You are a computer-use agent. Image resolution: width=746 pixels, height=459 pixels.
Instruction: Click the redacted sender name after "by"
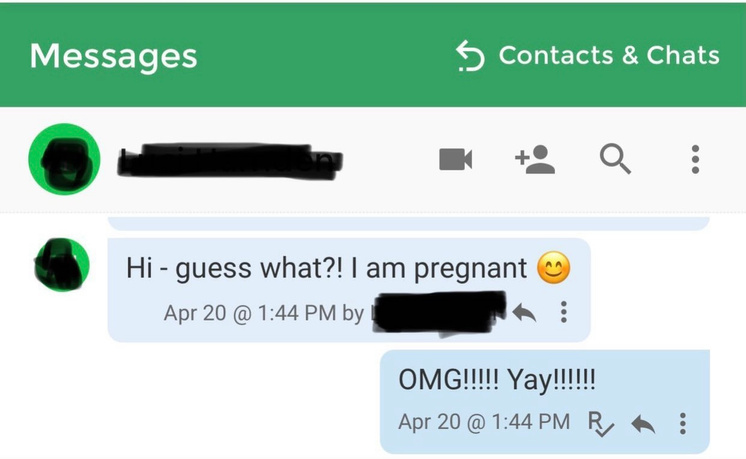click(438, 313)
